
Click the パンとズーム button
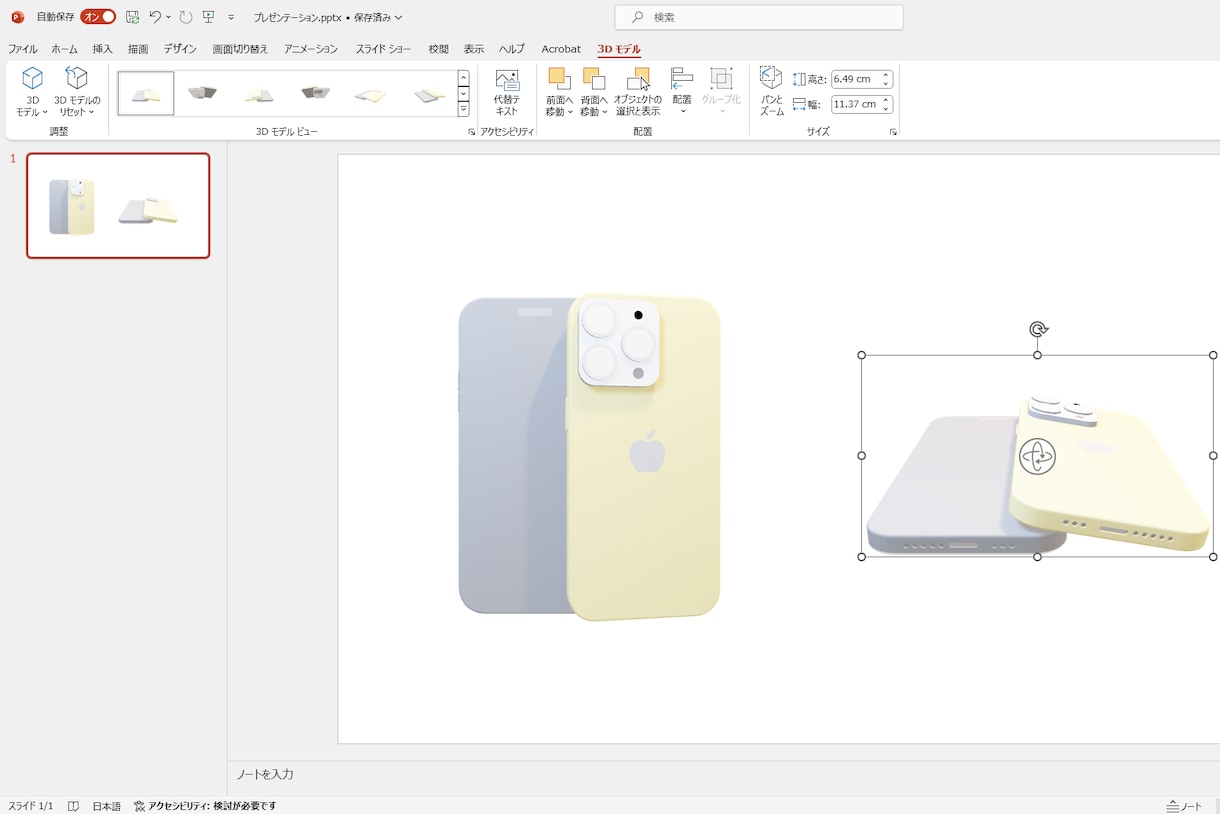coord(771,92)
